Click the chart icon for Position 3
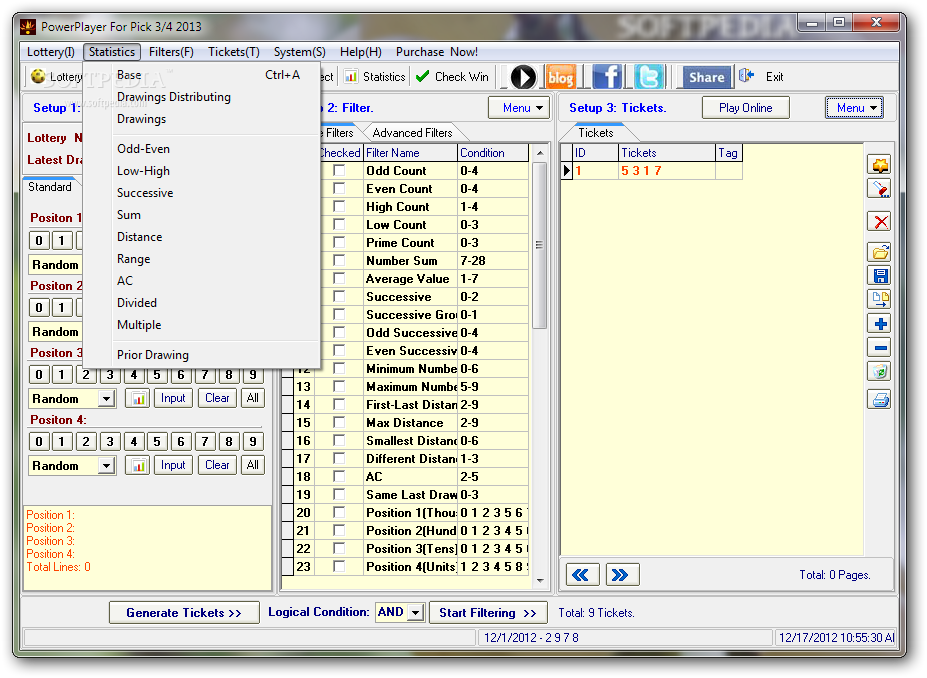The image size is (927, 678). [x=138, y=398]
